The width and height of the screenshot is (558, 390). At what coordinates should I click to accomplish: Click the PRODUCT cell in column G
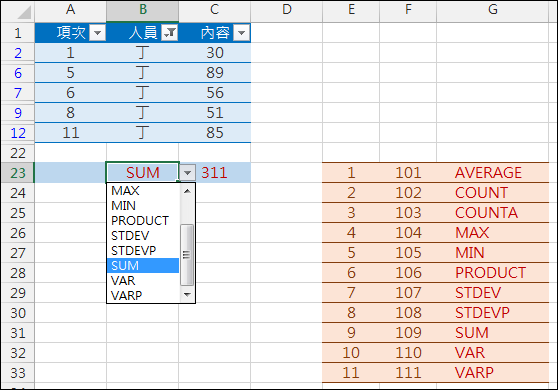tap(493, 273)
